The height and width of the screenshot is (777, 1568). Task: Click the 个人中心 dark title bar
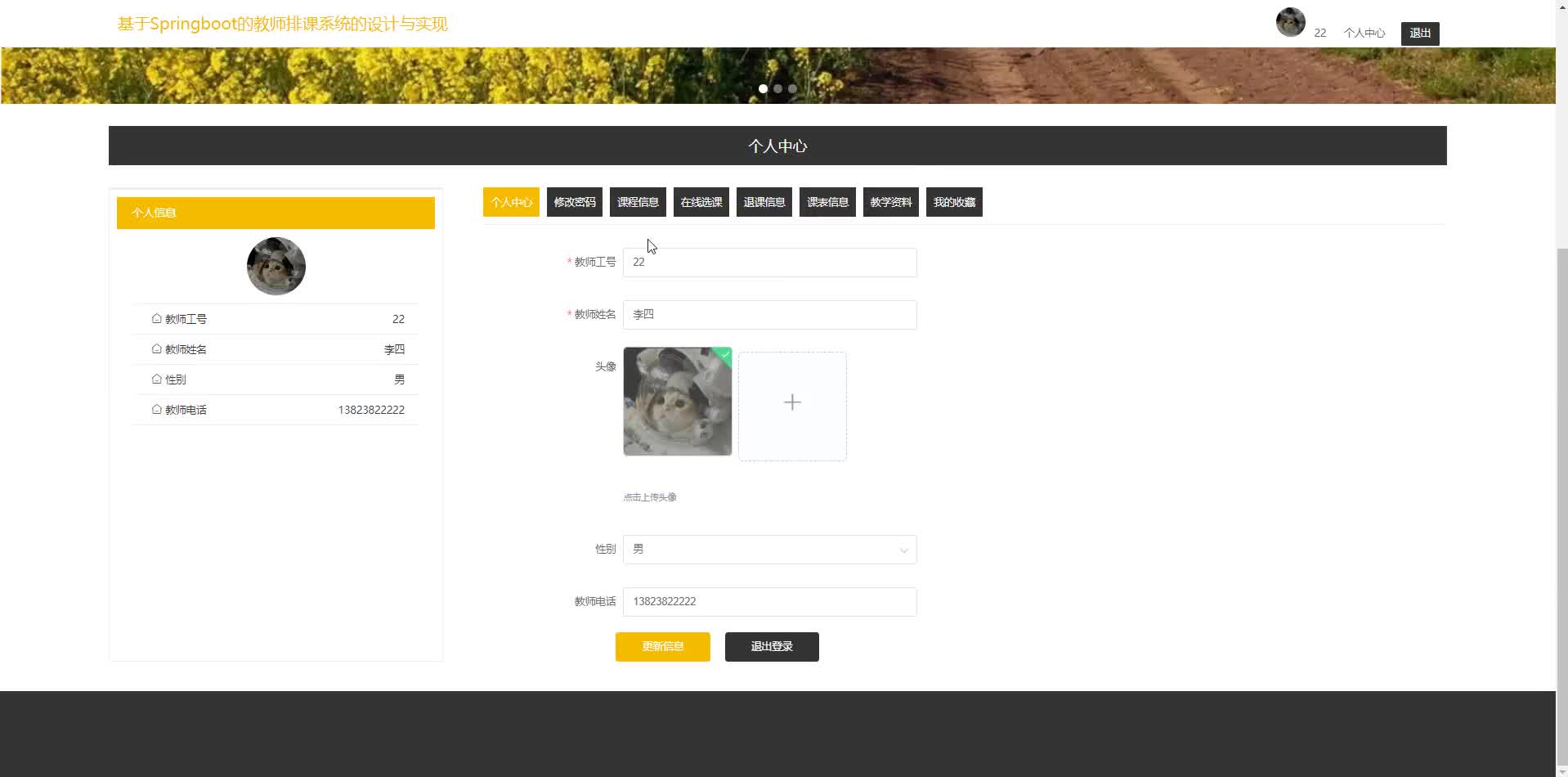777,146
